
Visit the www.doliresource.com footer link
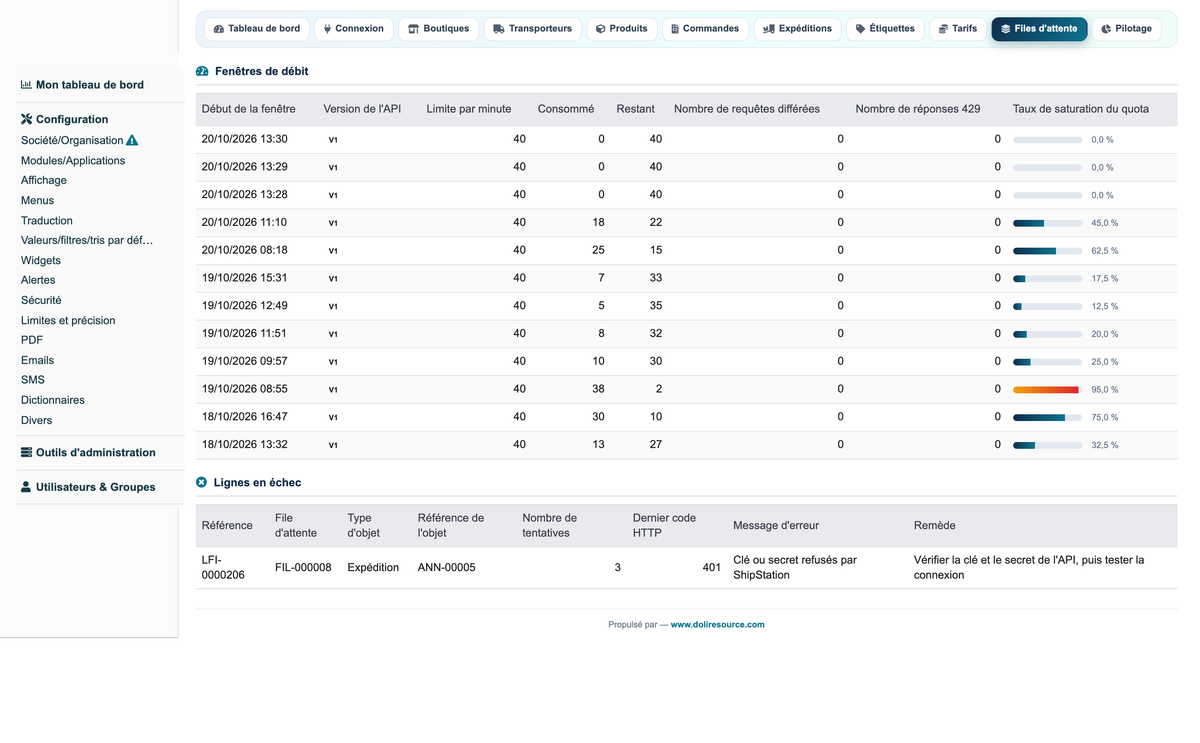pyautogui.click(x=717, y=624)
